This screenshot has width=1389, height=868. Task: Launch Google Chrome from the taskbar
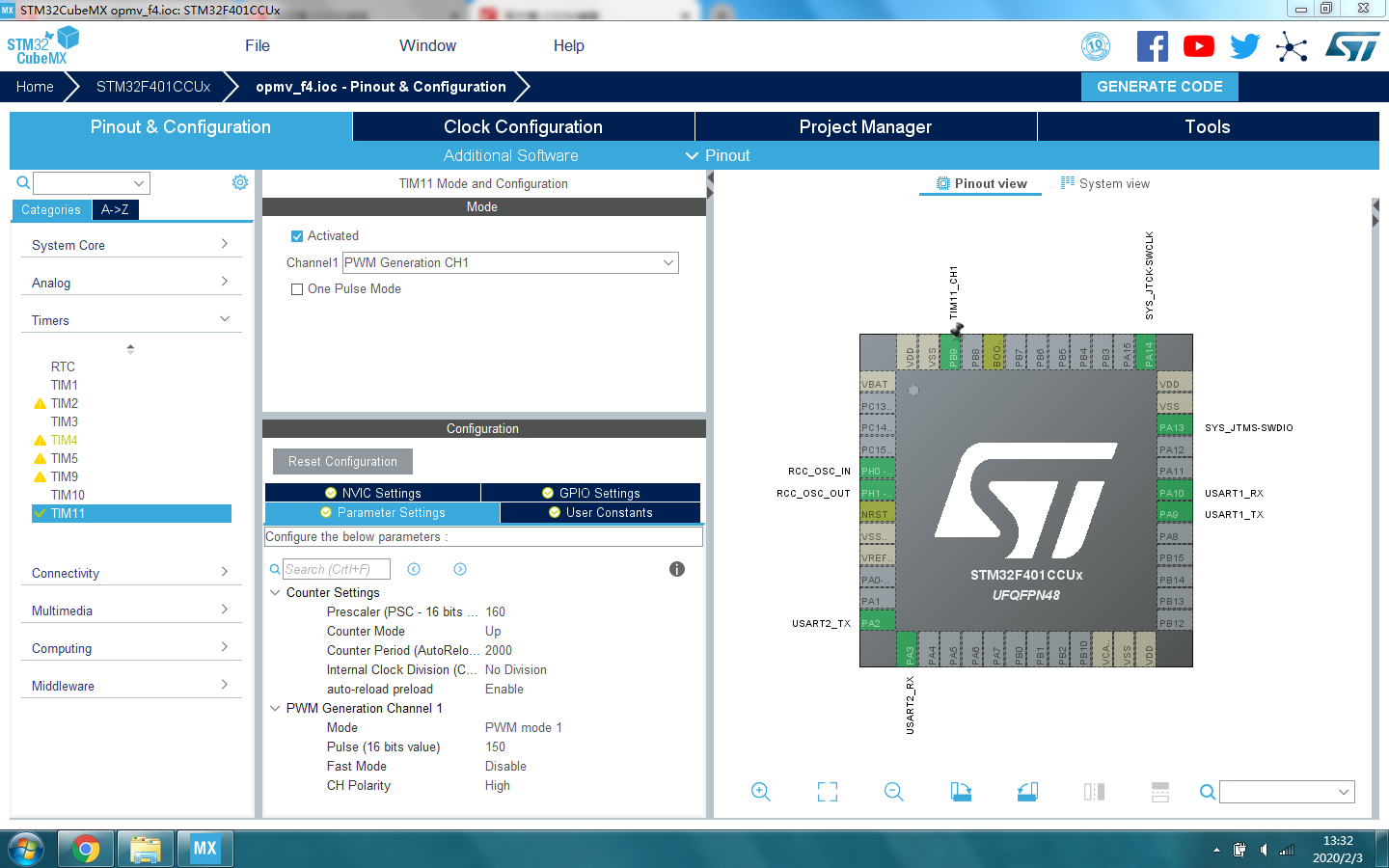point(86,849)
